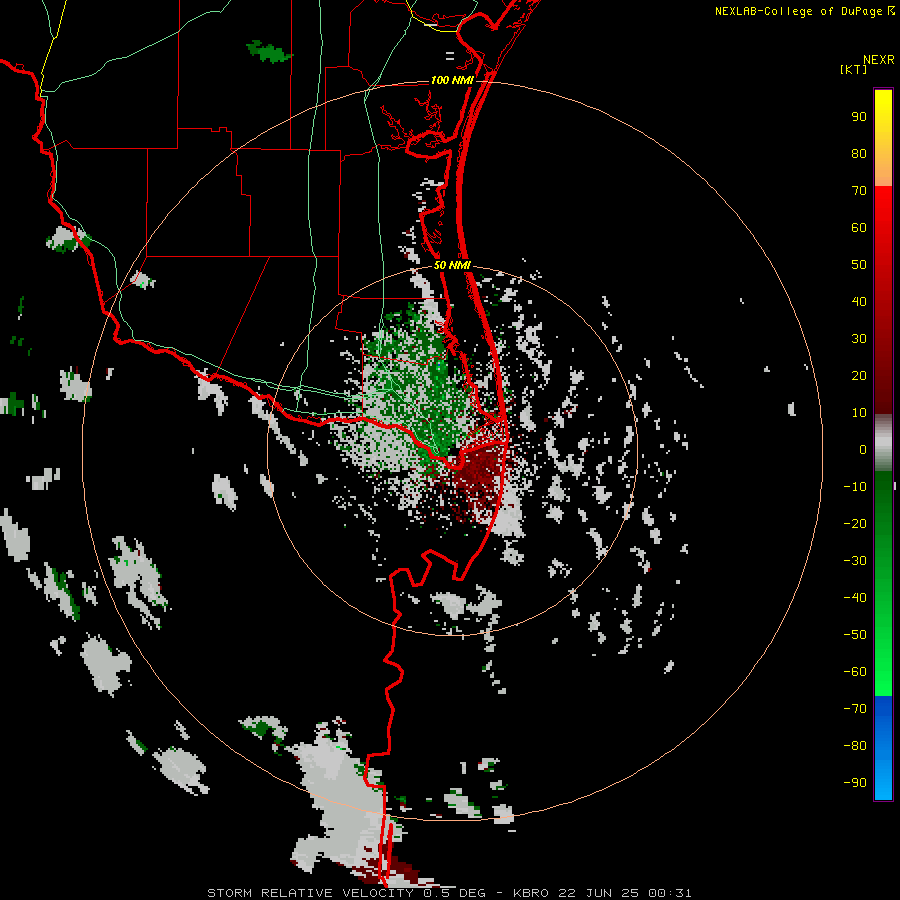Click the 90 value on velocity scale

point(859,117)
